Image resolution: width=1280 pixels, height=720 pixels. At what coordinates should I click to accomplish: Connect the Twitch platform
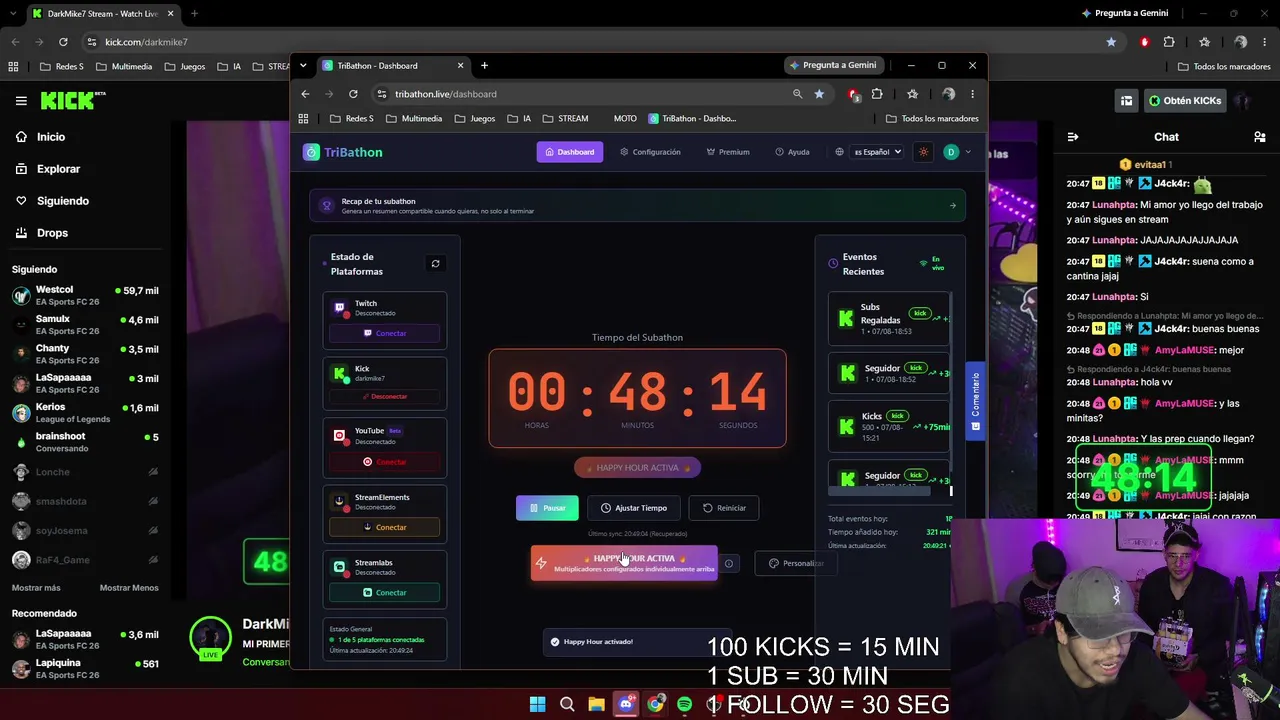pos(385,333)
